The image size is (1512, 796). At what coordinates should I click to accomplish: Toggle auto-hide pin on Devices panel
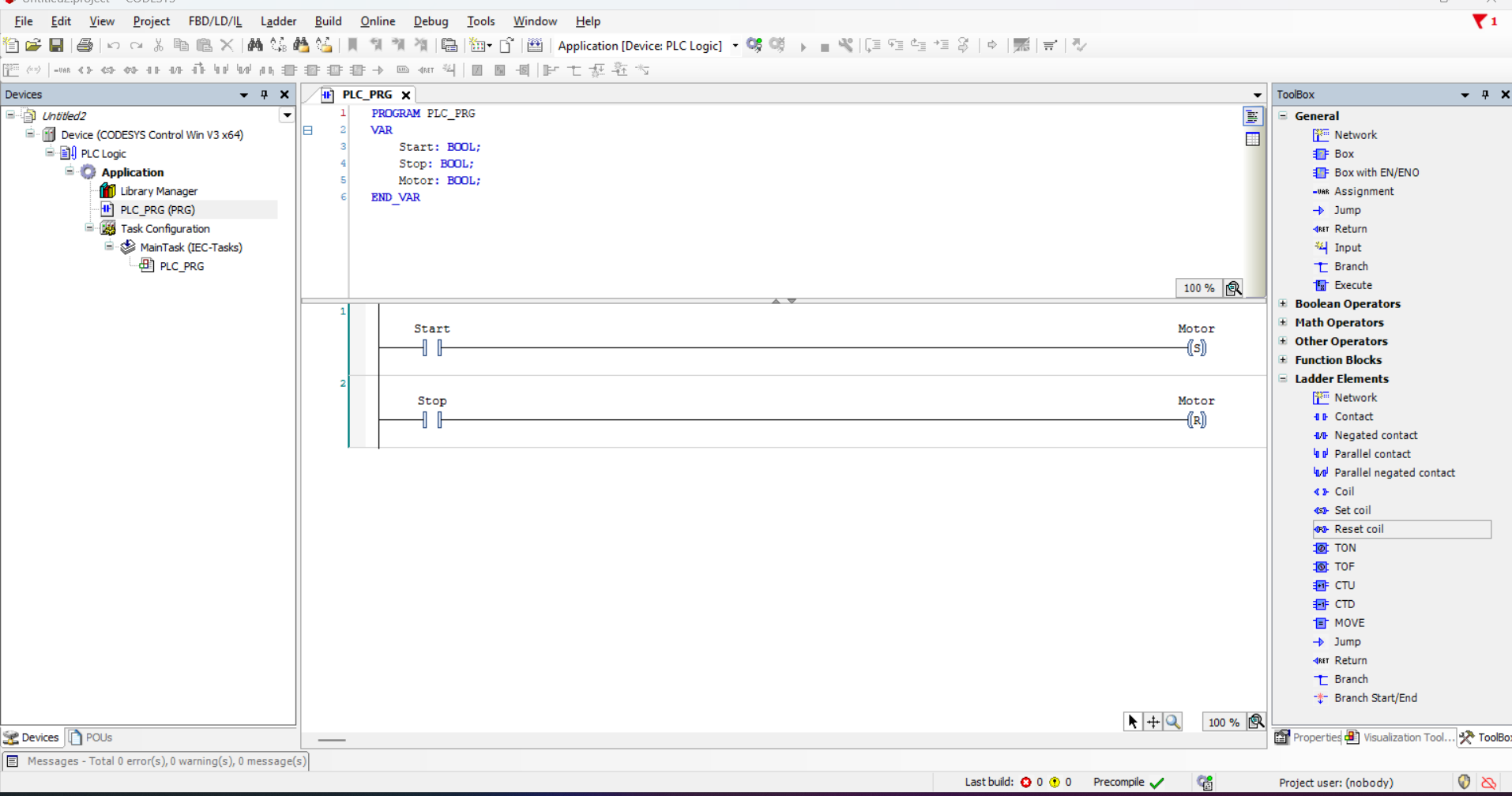264,95
